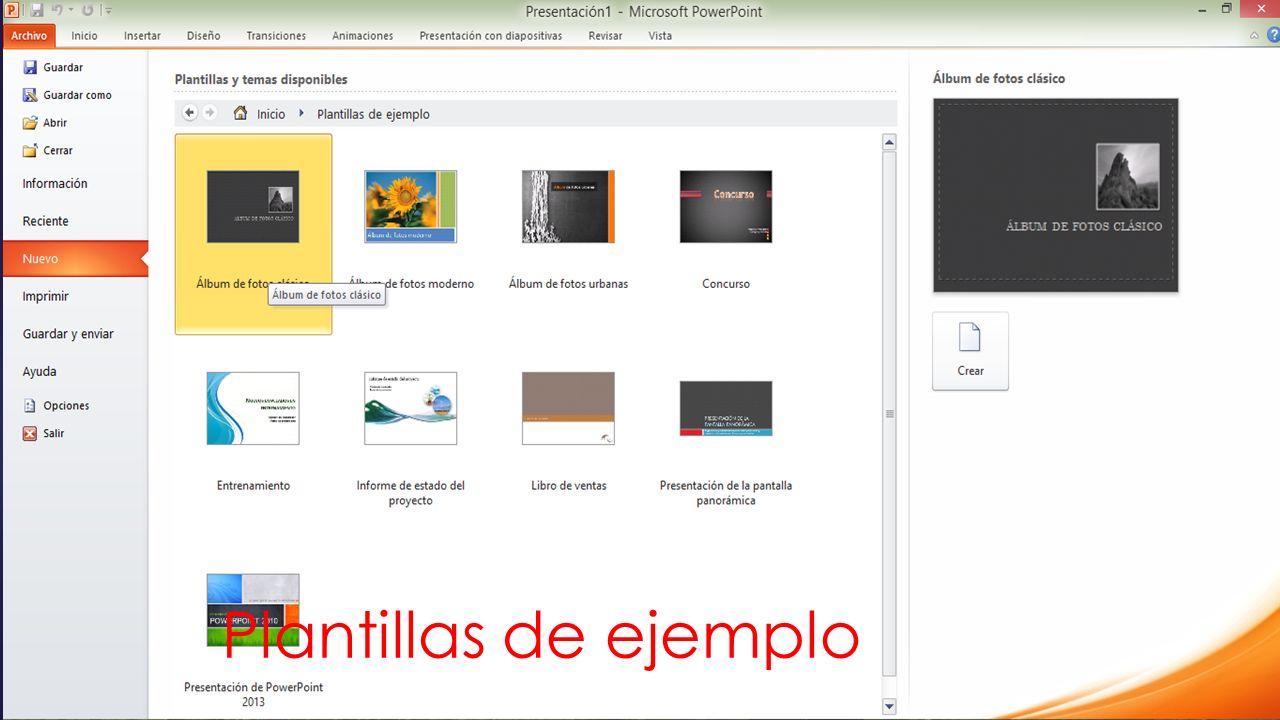Open the Vista tab

click(x=660, y=36)
